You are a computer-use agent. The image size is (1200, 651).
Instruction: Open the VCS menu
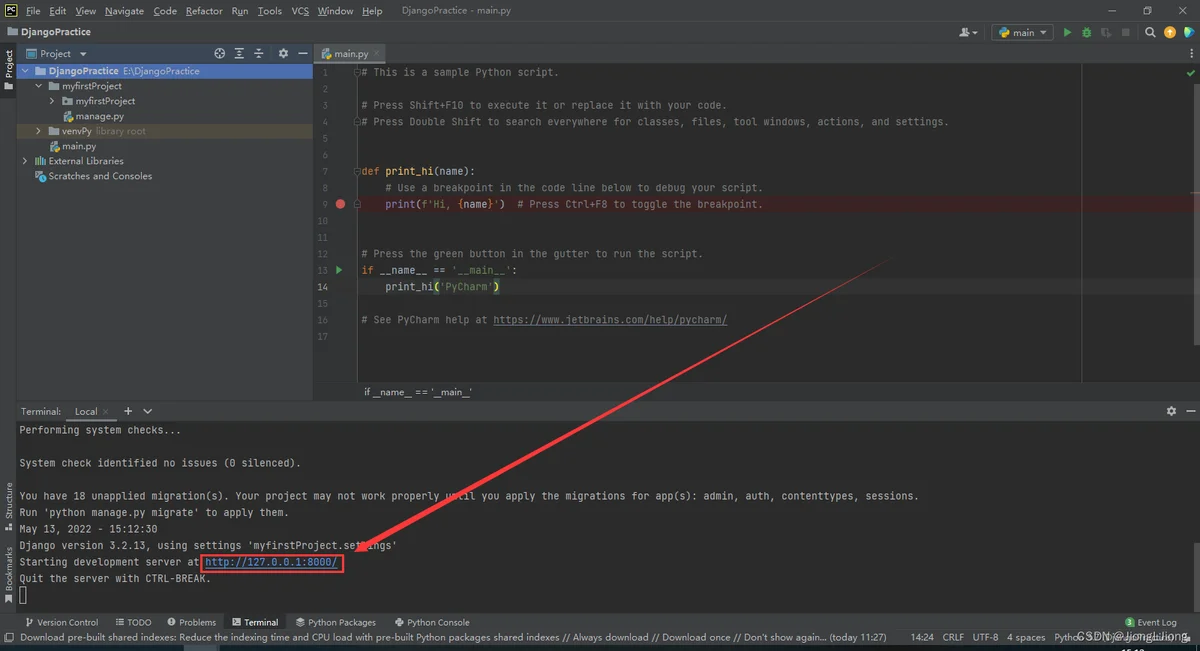click(300, 11)
